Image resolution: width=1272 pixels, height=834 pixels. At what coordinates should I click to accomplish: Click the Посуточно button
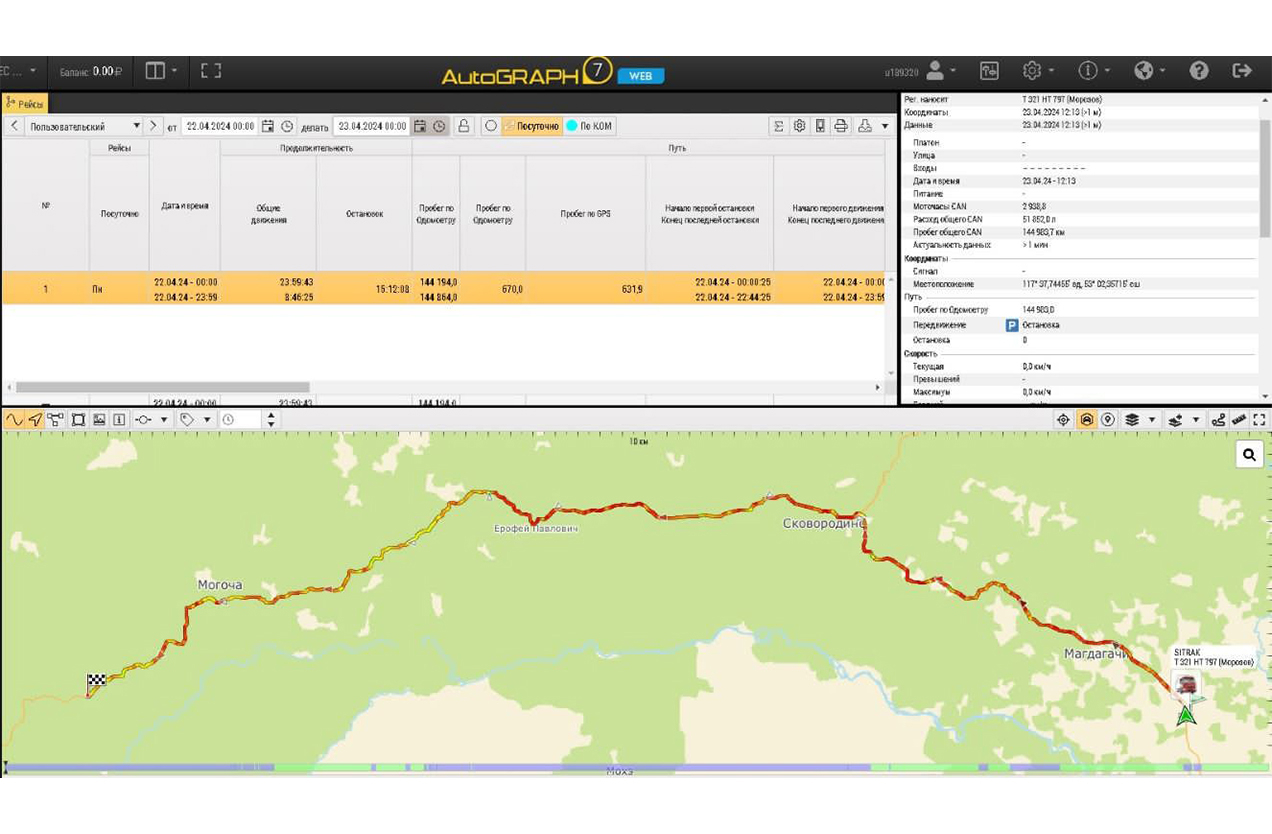pos(531,126)
